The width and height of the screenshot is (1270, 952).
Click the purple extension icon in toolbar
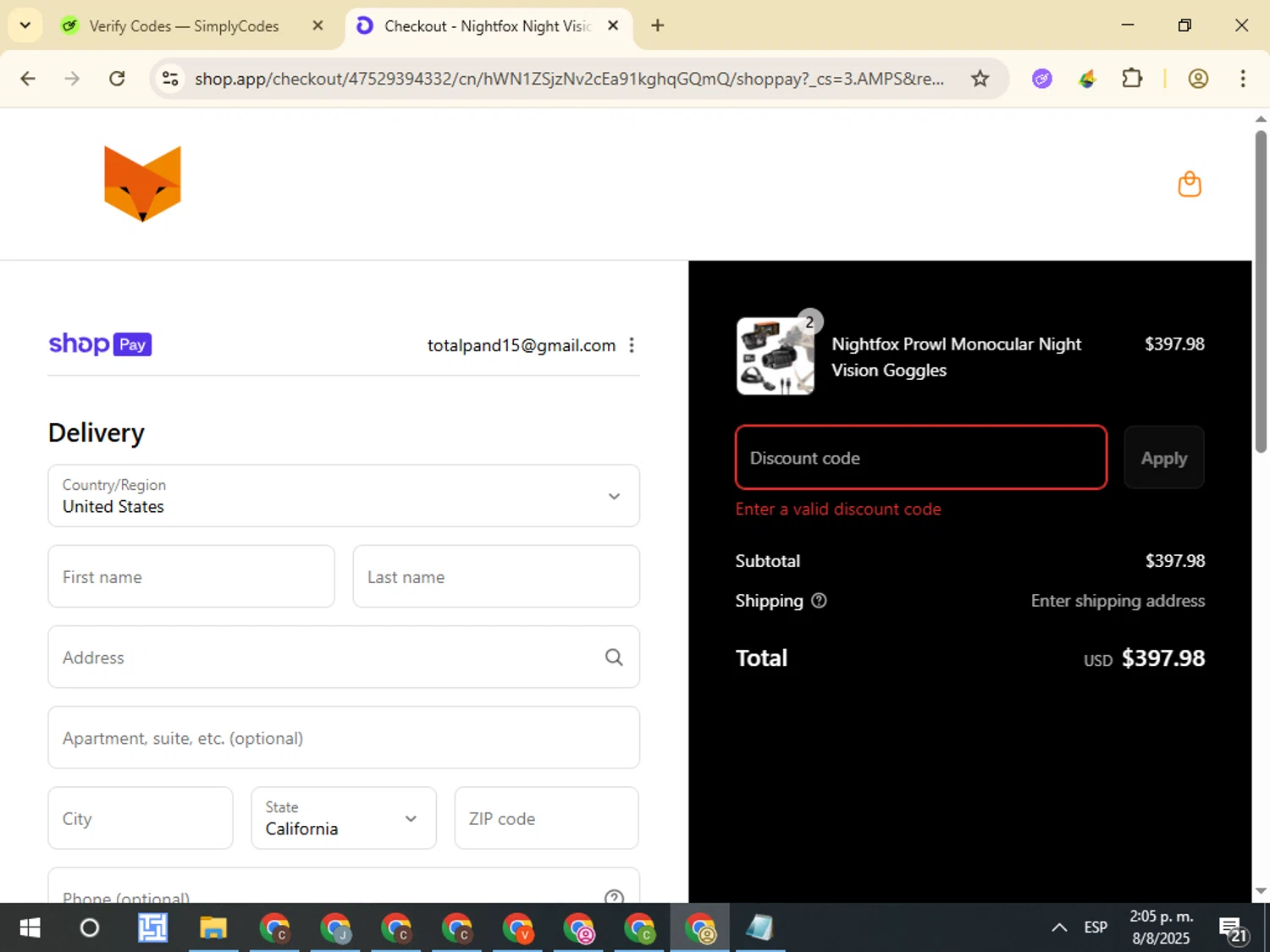click(1042, 79)
